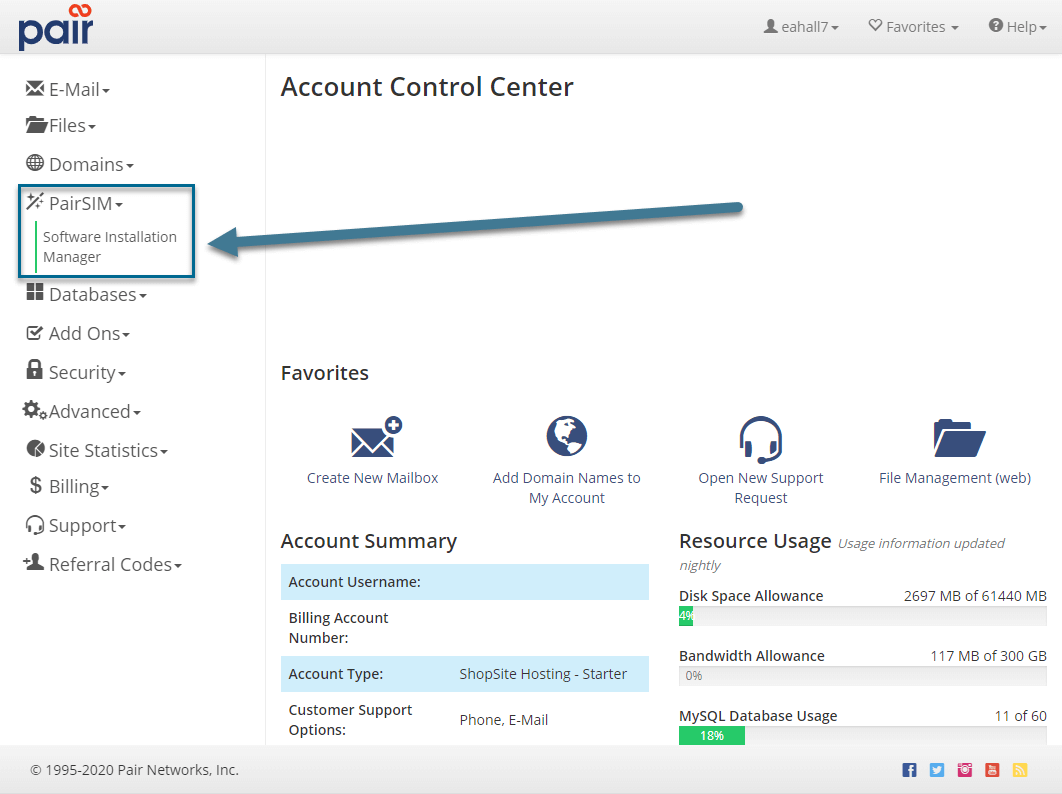Click the Create New Mailbox envelope icon
Viewport: 1062px width, 794px height.
coord(375,438)
